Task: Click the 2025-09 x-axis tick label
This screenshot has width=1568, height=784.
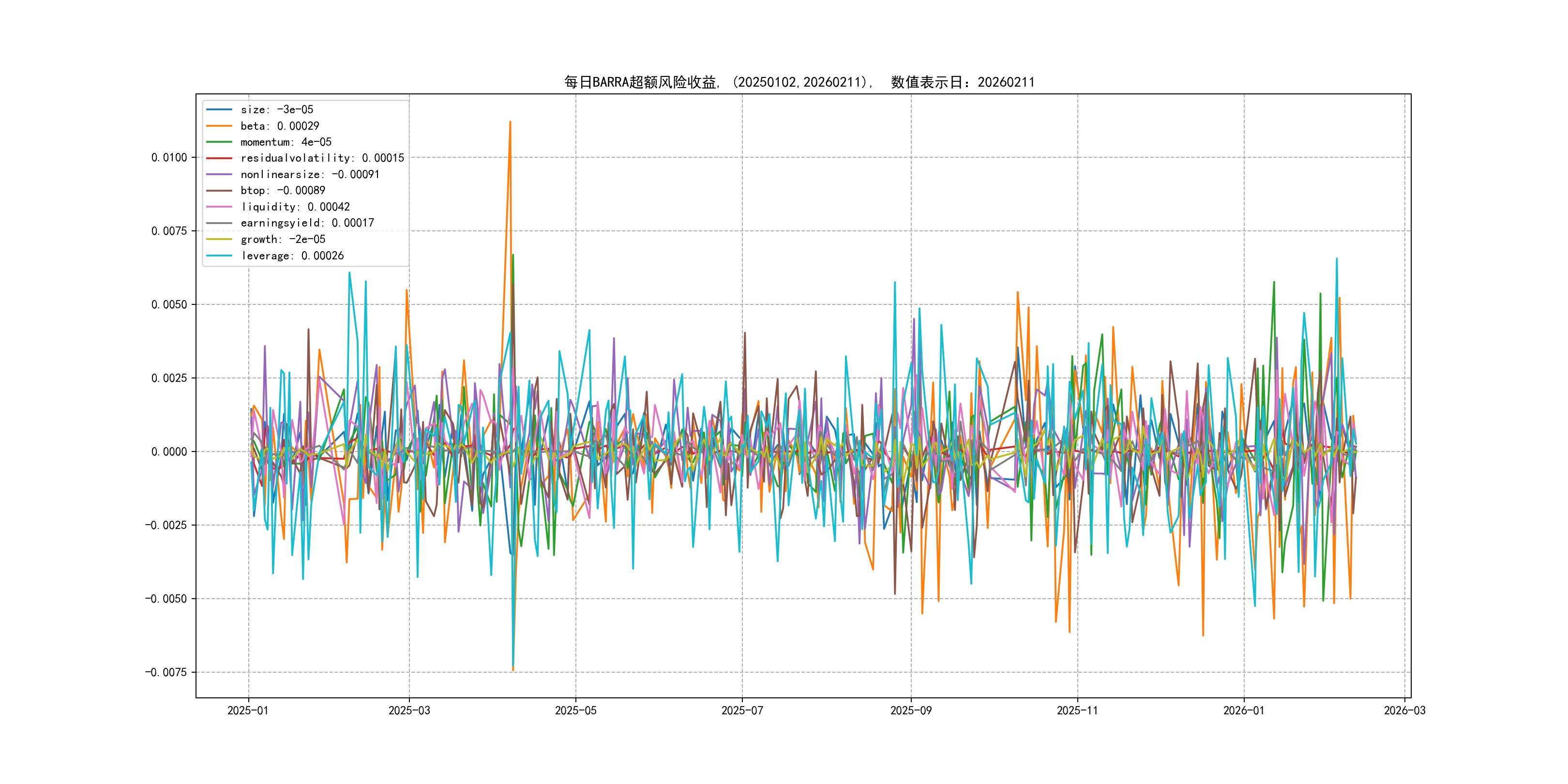Action: pos(911,710)
